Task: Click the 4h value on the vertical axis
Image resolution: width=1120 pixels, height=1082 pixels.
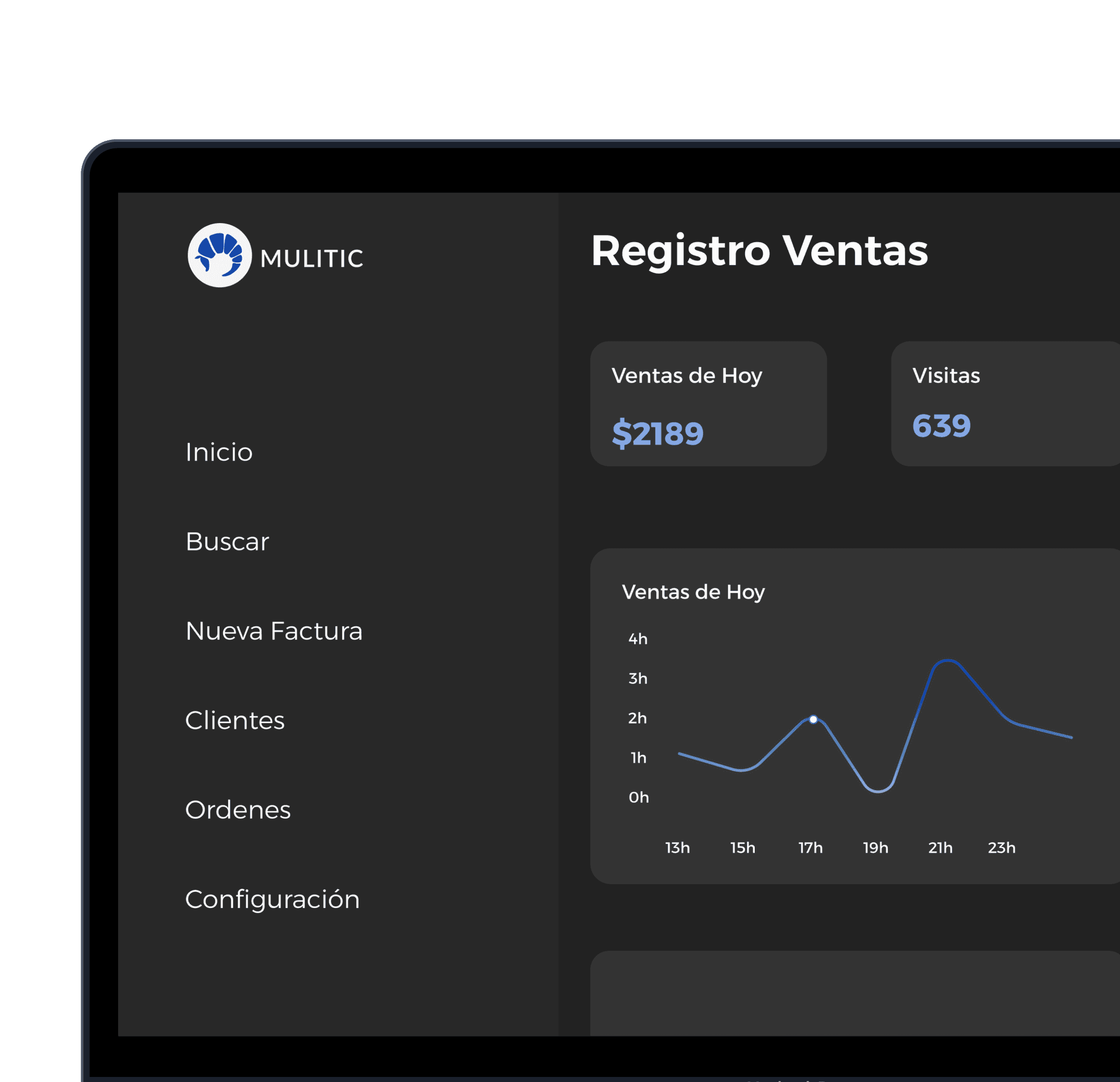Action: tap(638, 639)
